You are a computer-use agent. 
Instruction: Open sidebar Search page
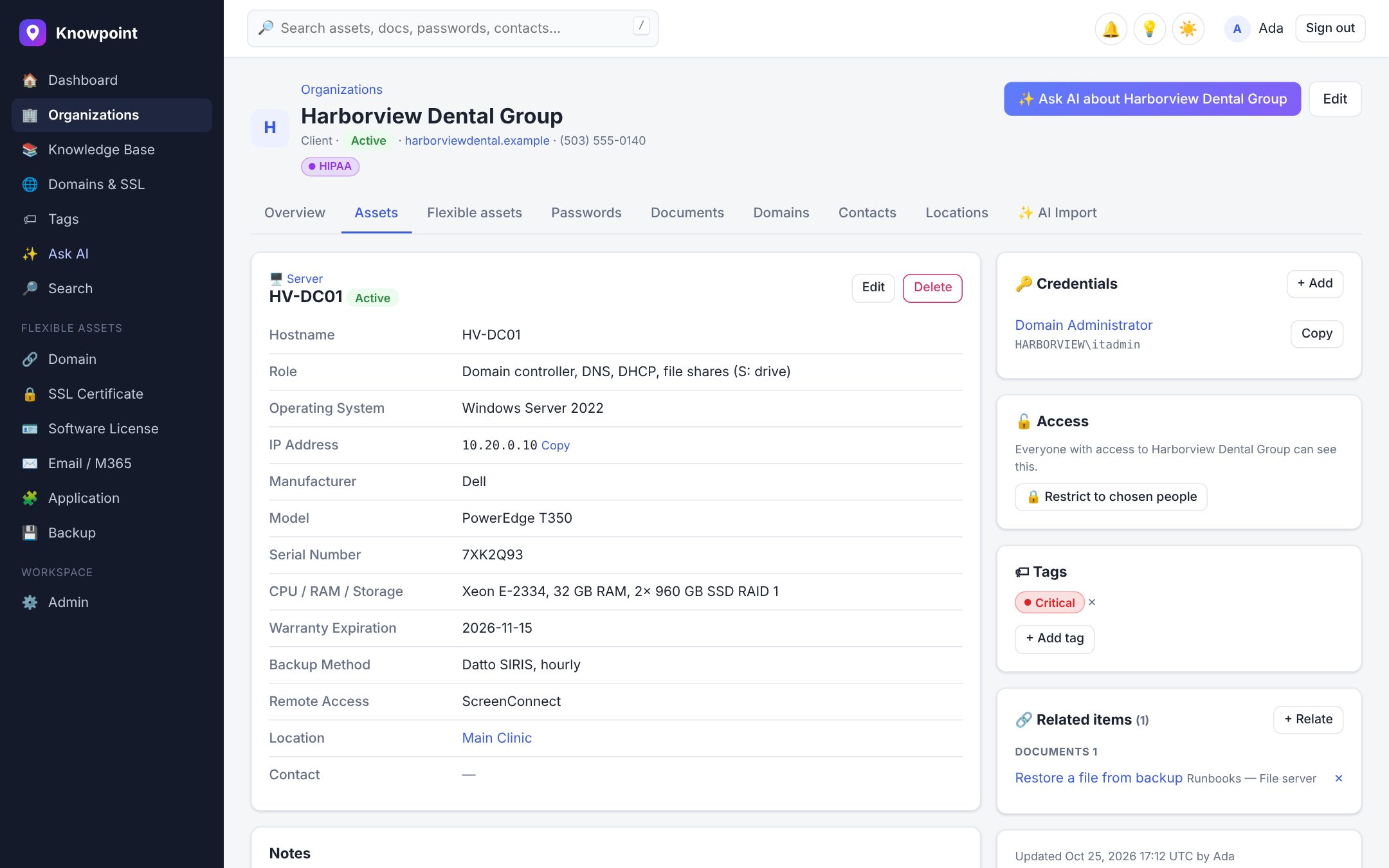[112, 289]
